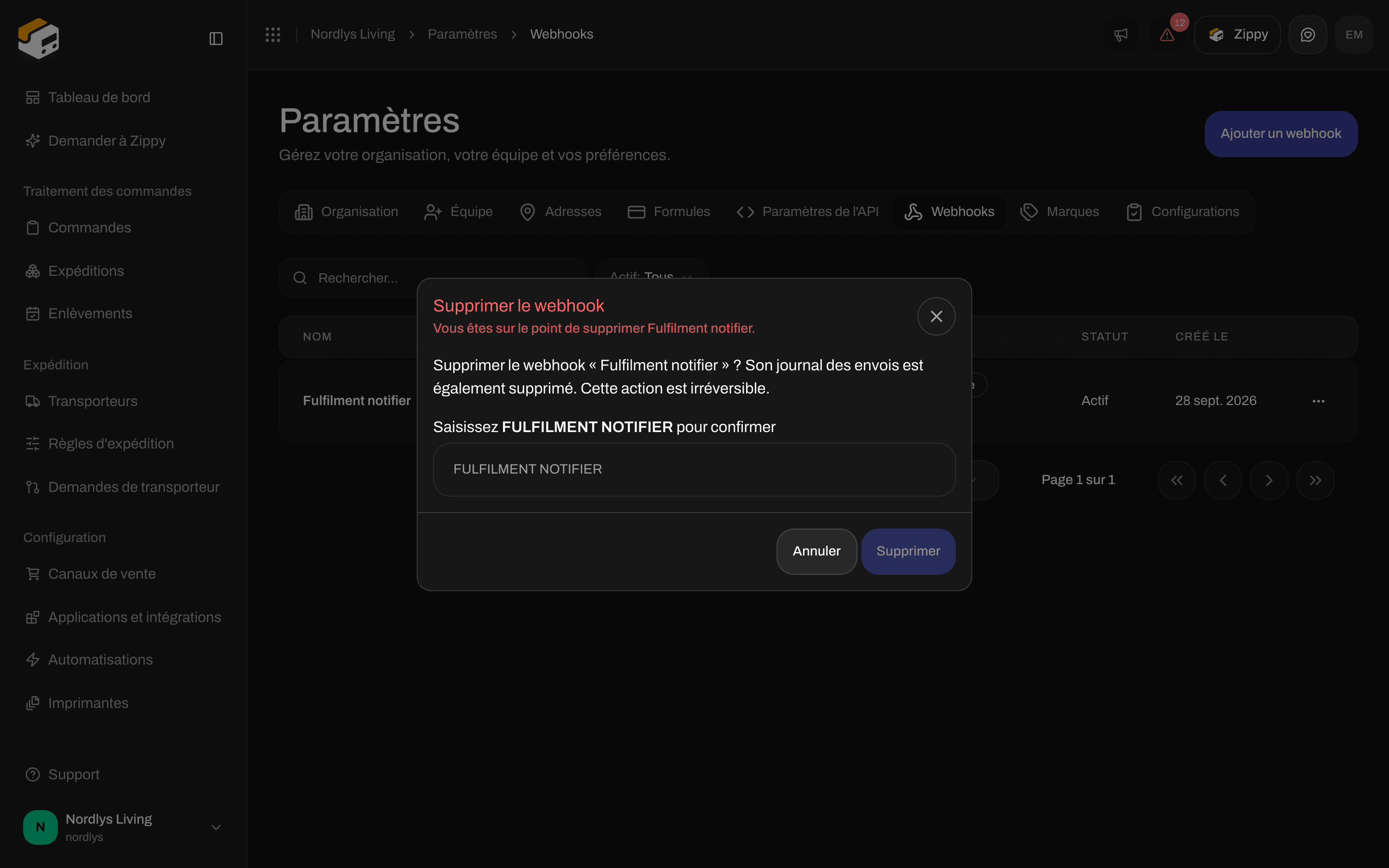The height and width of the screenshot is (868, 1389).
Task: Focus the Rechercher search field
Action: 433,278
